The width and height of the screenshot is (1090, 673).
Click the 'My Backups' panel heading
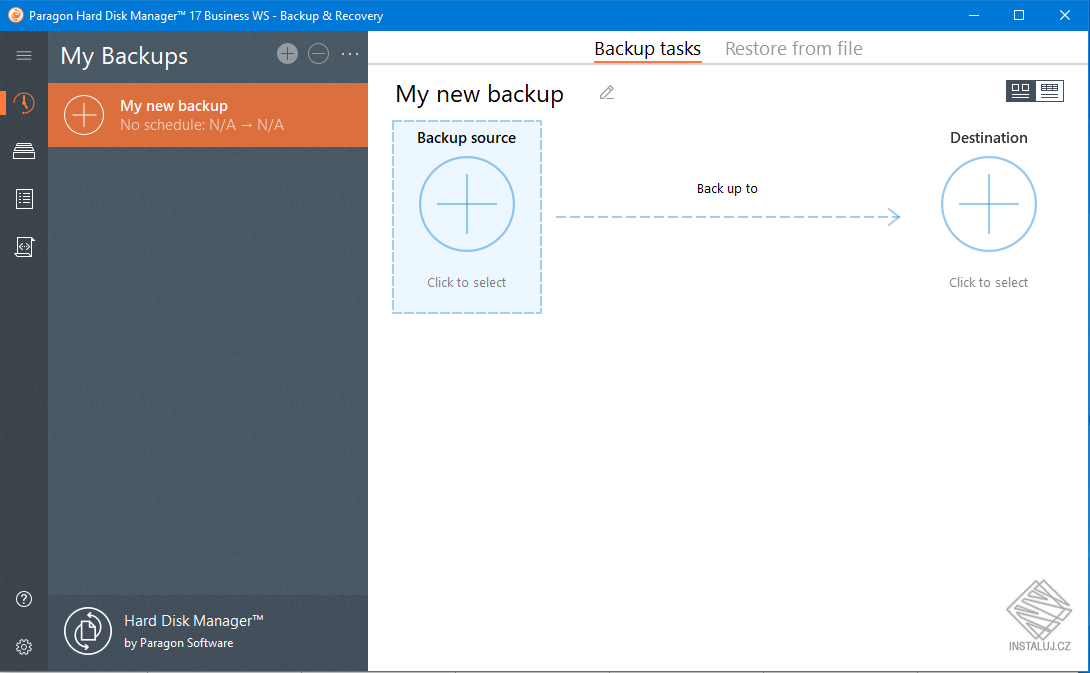124,56
